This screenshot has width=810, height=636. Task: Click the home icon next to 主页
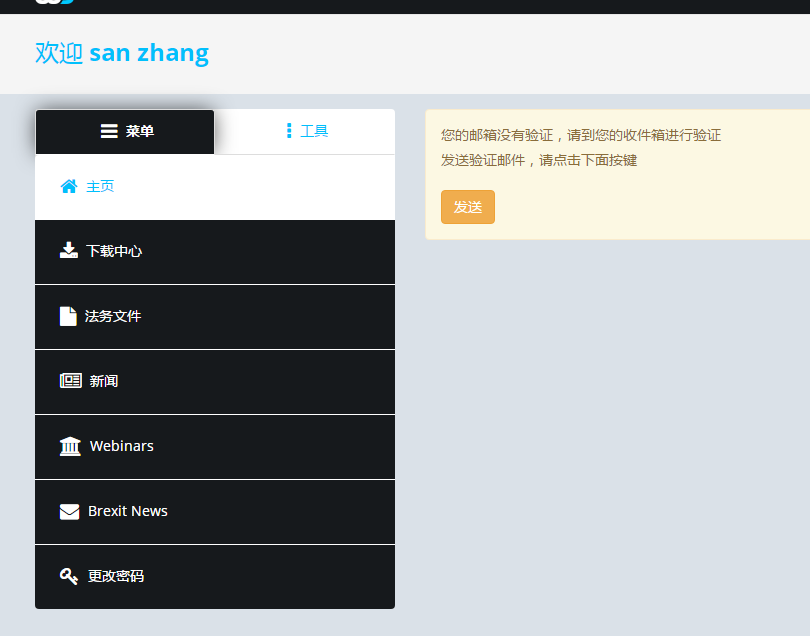[69, 187]
